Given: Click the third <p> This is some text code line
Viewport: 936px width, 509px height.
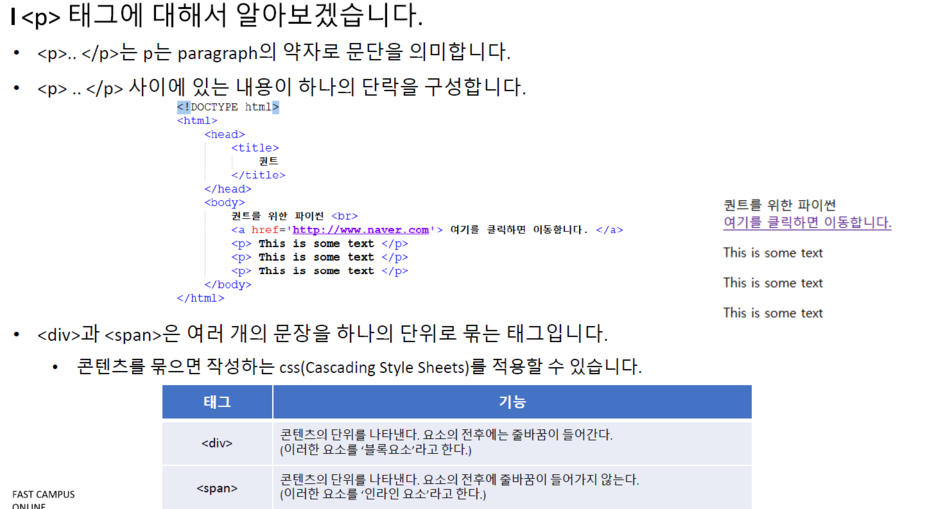Looking at the screenshot, I should click(x=319, y=271).
